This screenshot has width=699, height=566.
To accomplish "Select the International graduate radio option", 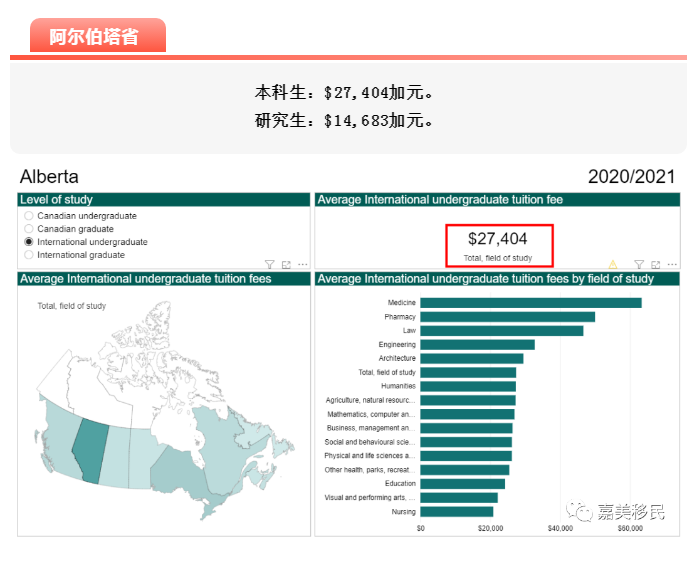I will coord(29,255).
